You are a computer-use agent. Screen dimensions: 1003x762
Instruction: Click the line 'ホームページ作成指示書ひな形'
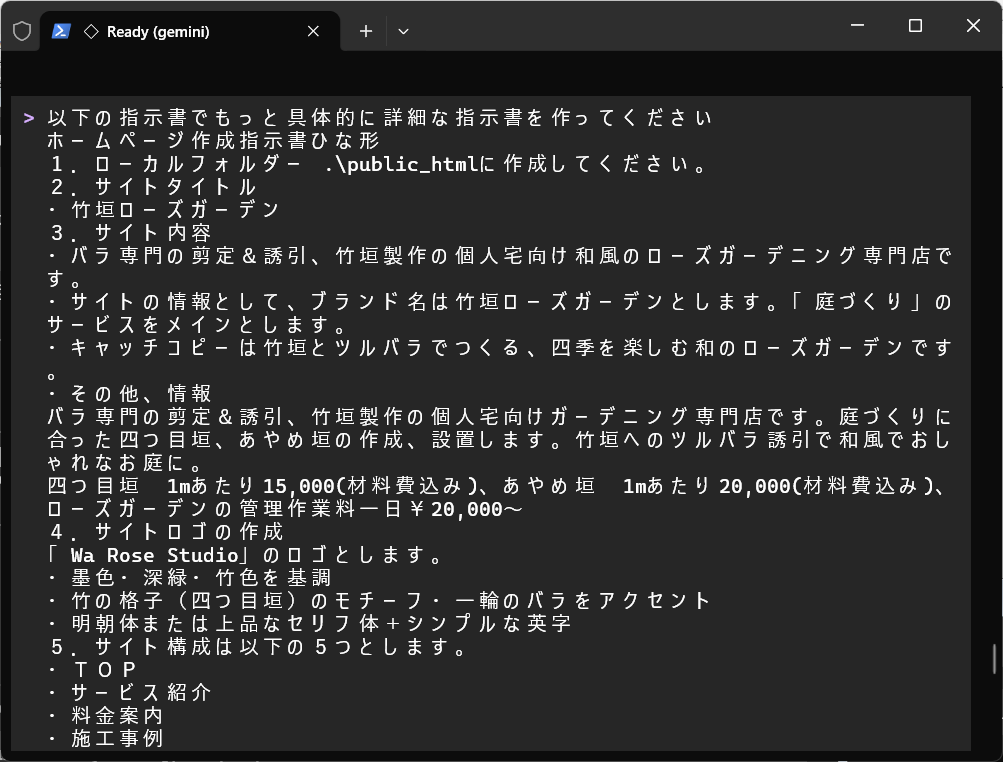coord(214,140)
